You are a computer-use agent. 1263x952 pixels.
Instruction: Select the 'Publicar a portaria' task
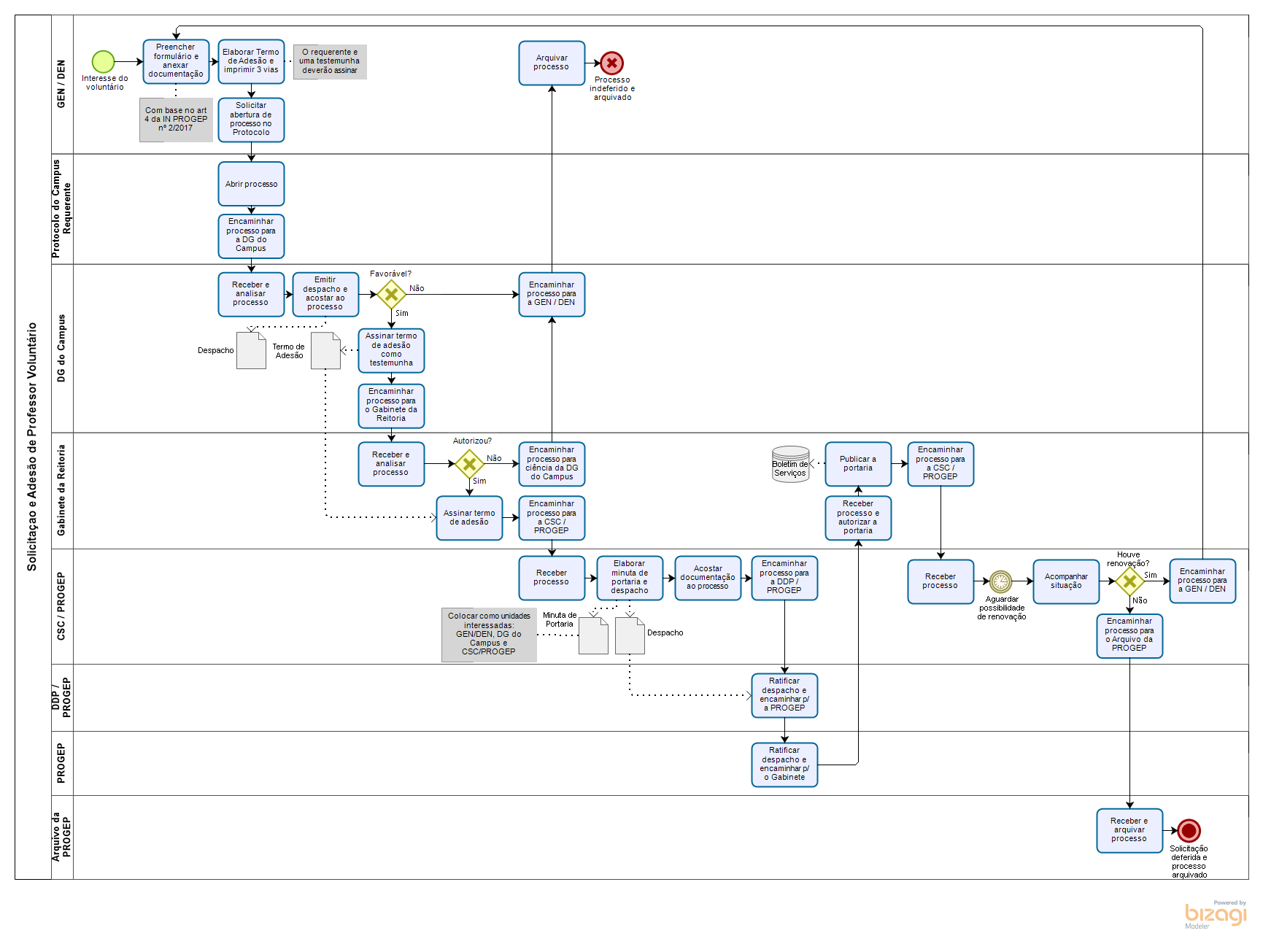(x=858, y=464)
